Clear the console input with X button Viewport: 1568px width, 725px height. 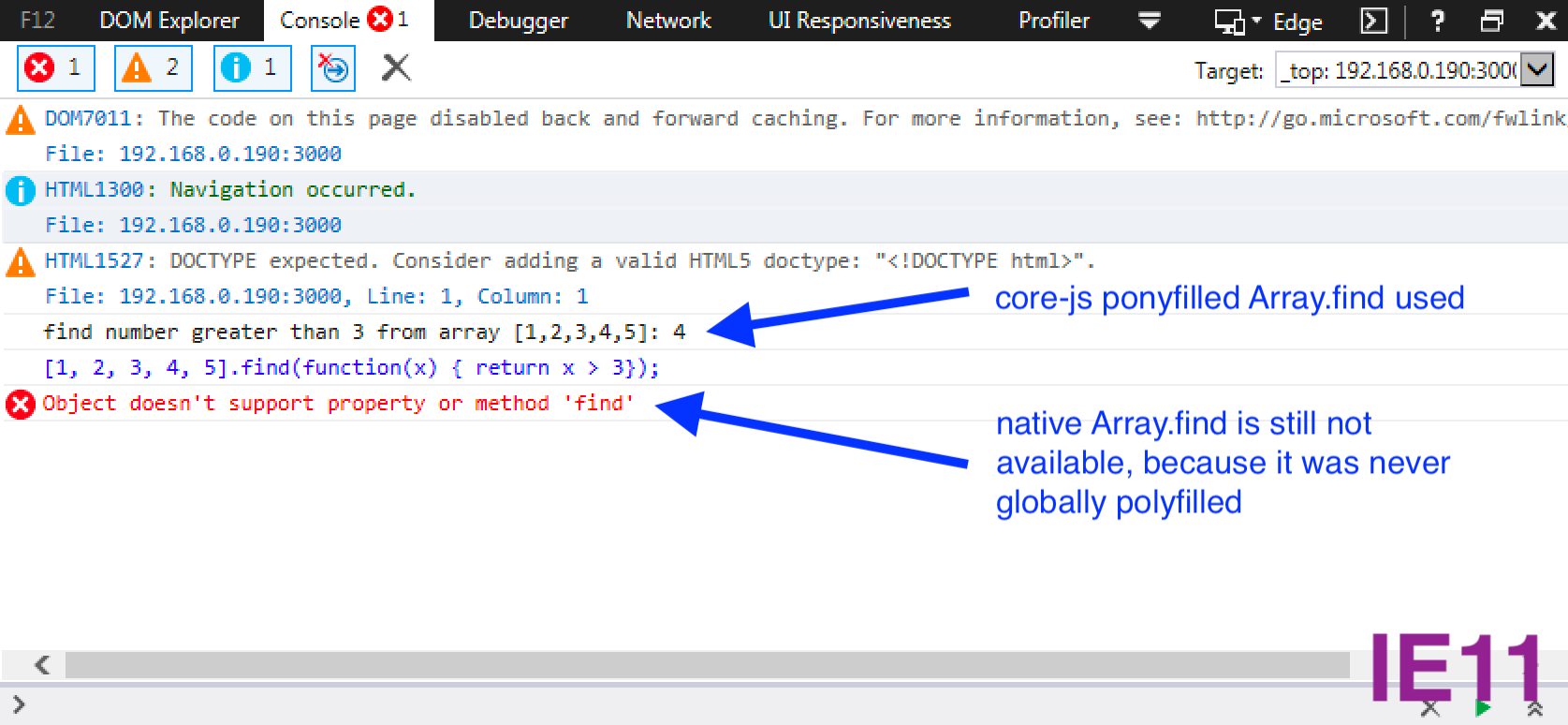coord(1430,708)
